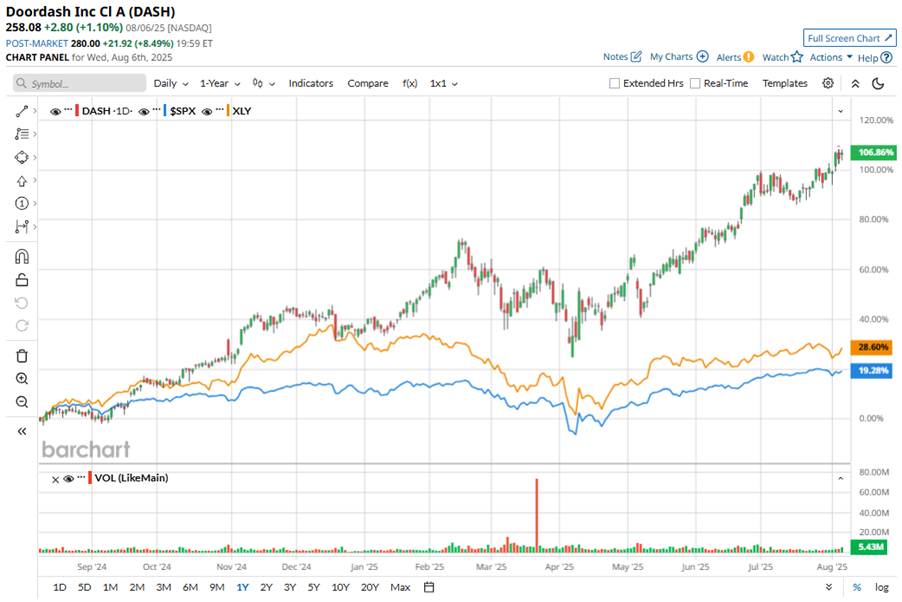The image size is (902, 602).
Task: Expand options with bottom double-chevron down
Action: pyautogui.click(x=829, y=587)
